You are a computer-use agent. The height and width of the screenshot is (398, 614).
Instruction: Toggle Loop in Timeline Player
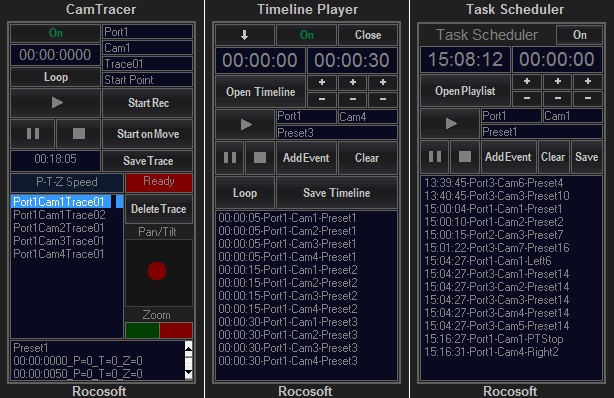[x=245, y=193]
